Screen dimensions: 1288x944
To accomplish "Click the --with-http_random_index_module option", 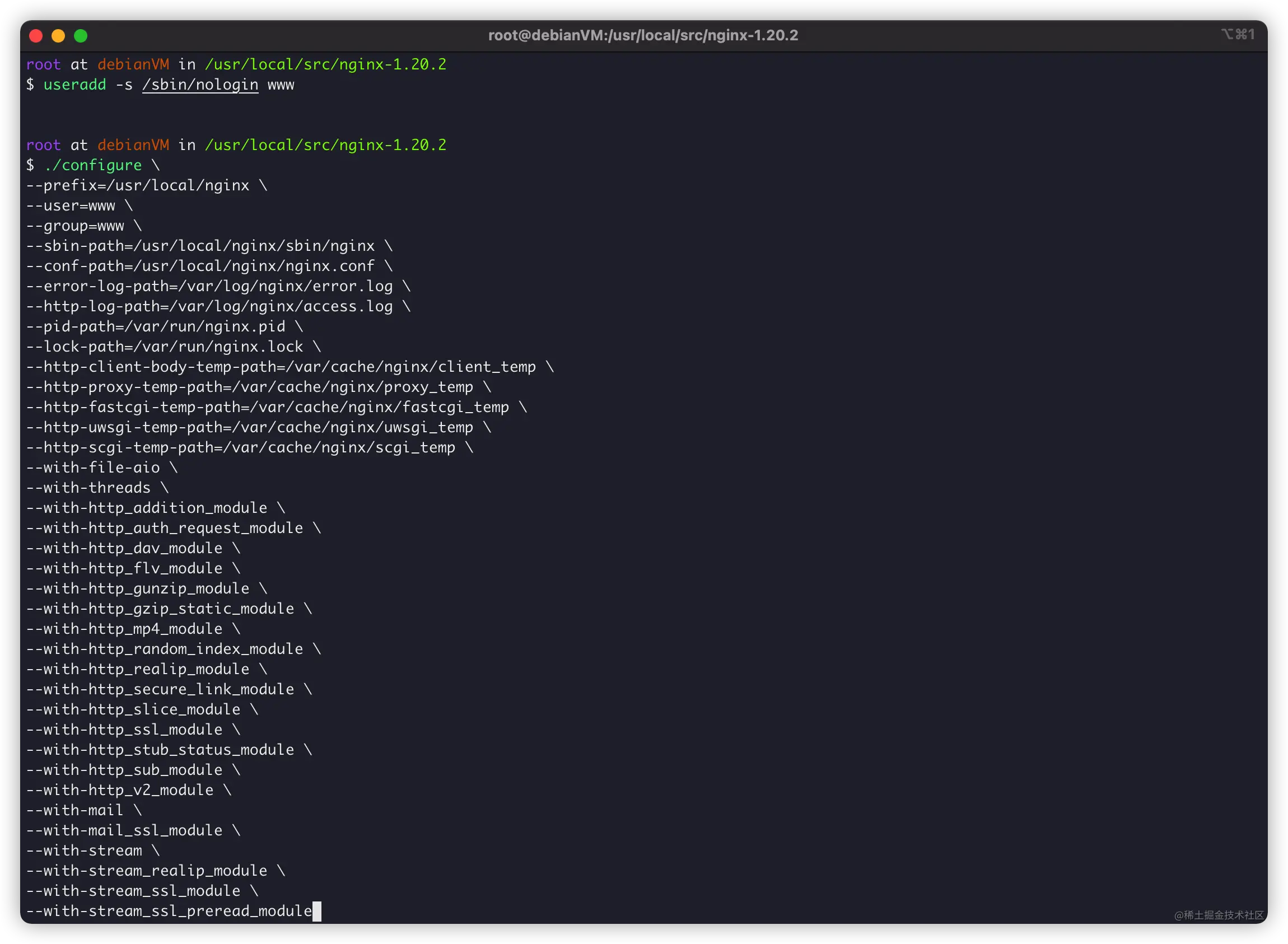I will point(165,648).
